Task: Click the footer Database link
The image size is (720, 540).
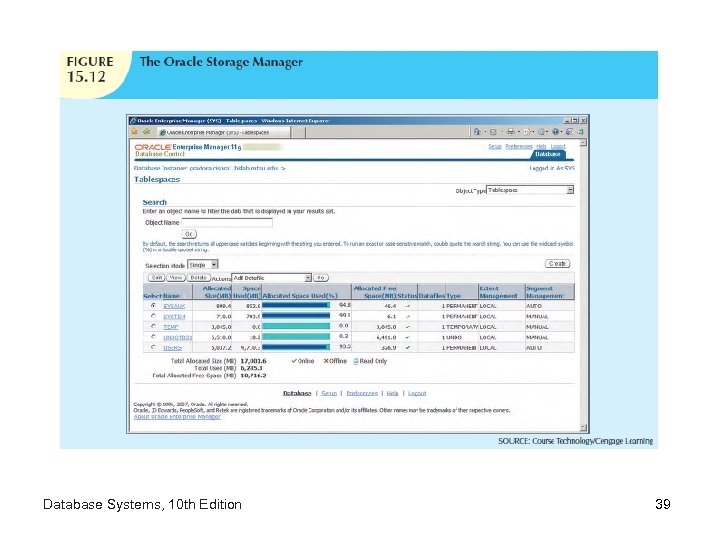Action: coord(297,394)
